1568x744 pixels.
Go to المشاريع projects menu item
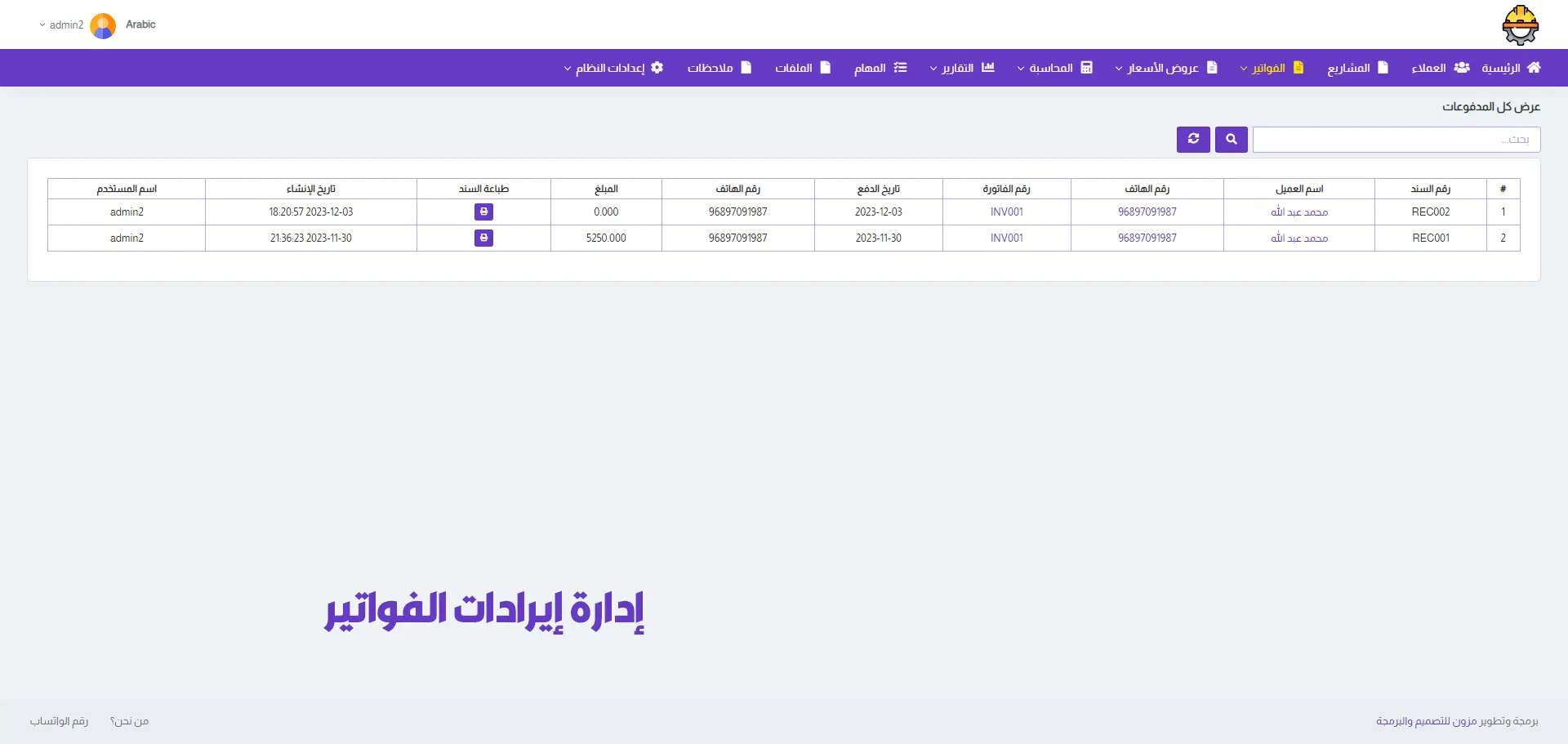[1357, 68]
